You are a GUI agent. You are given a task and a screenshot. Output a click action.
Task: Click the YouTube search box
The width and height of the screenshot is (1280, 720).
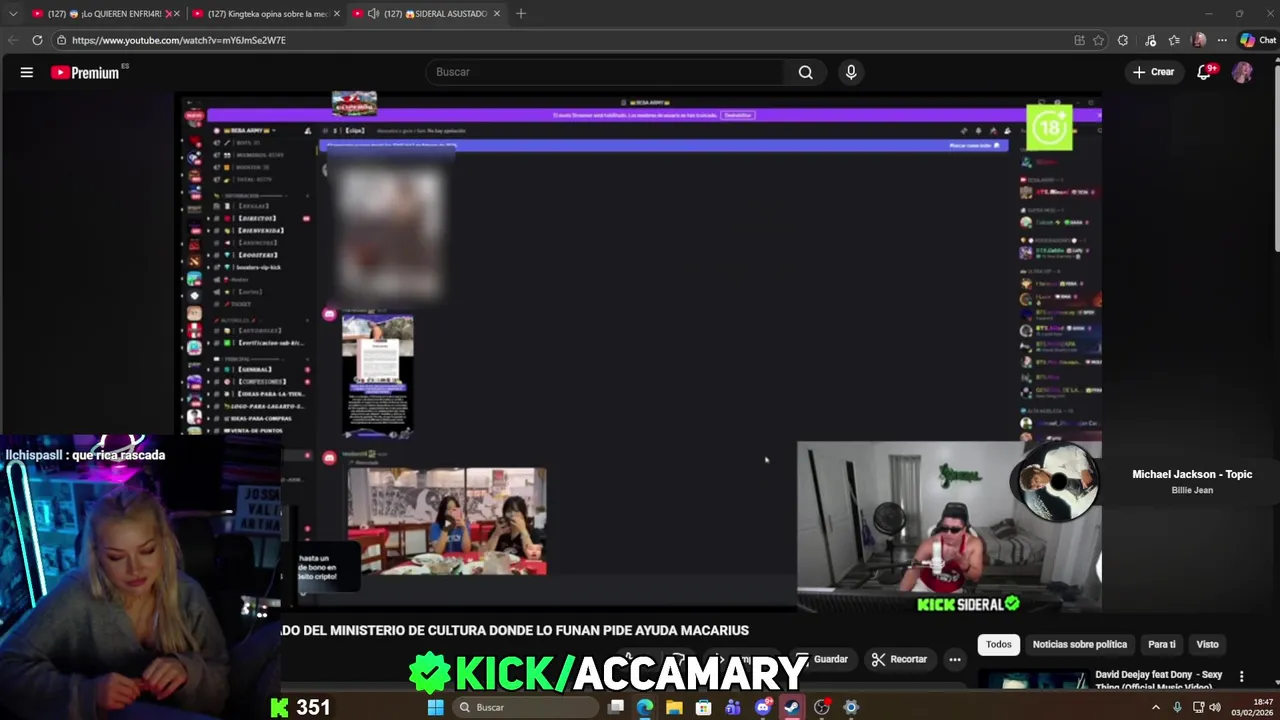click(606, 72)
